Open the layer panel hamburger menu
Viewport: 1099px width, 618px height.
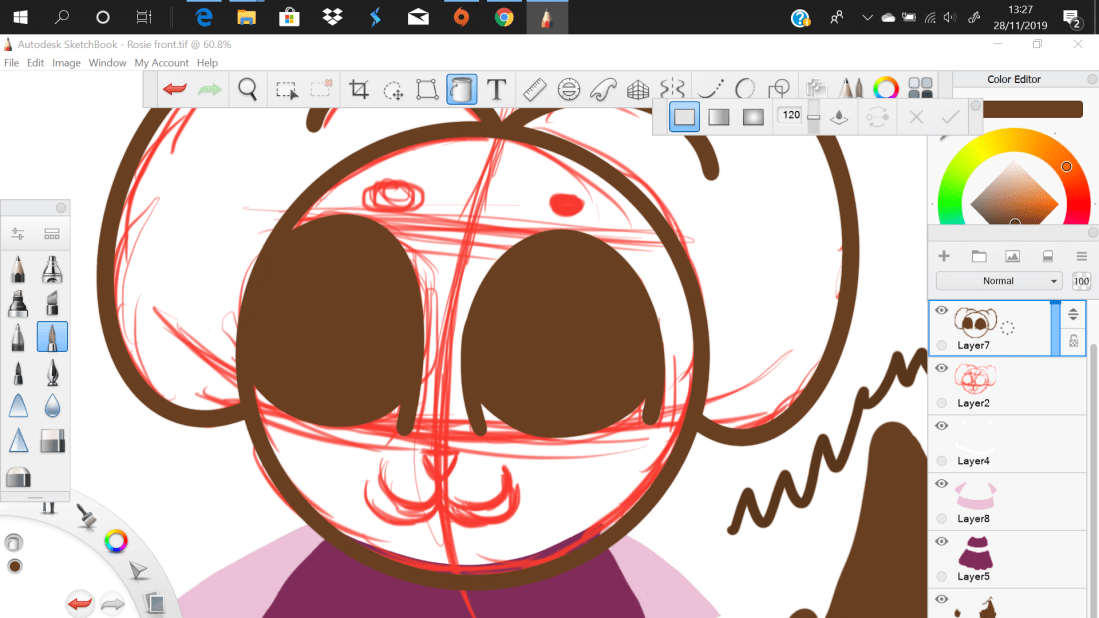1081,256
